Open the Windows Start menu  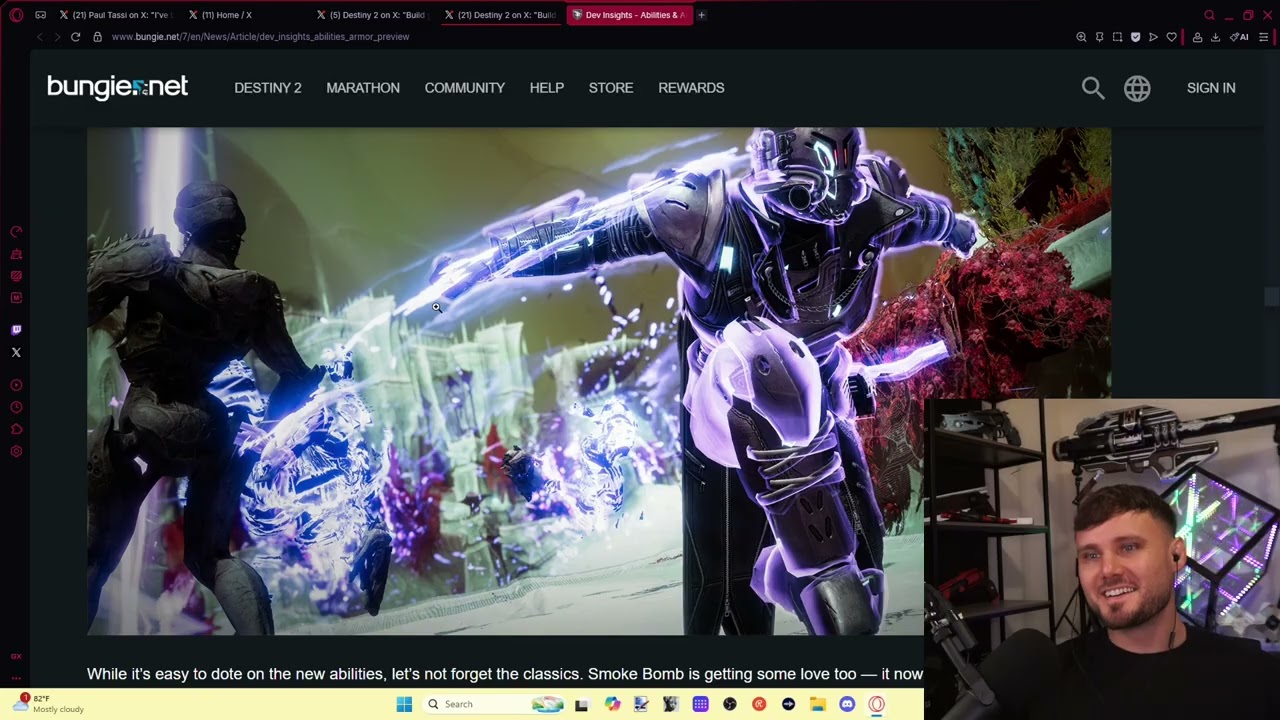point(404,704)
